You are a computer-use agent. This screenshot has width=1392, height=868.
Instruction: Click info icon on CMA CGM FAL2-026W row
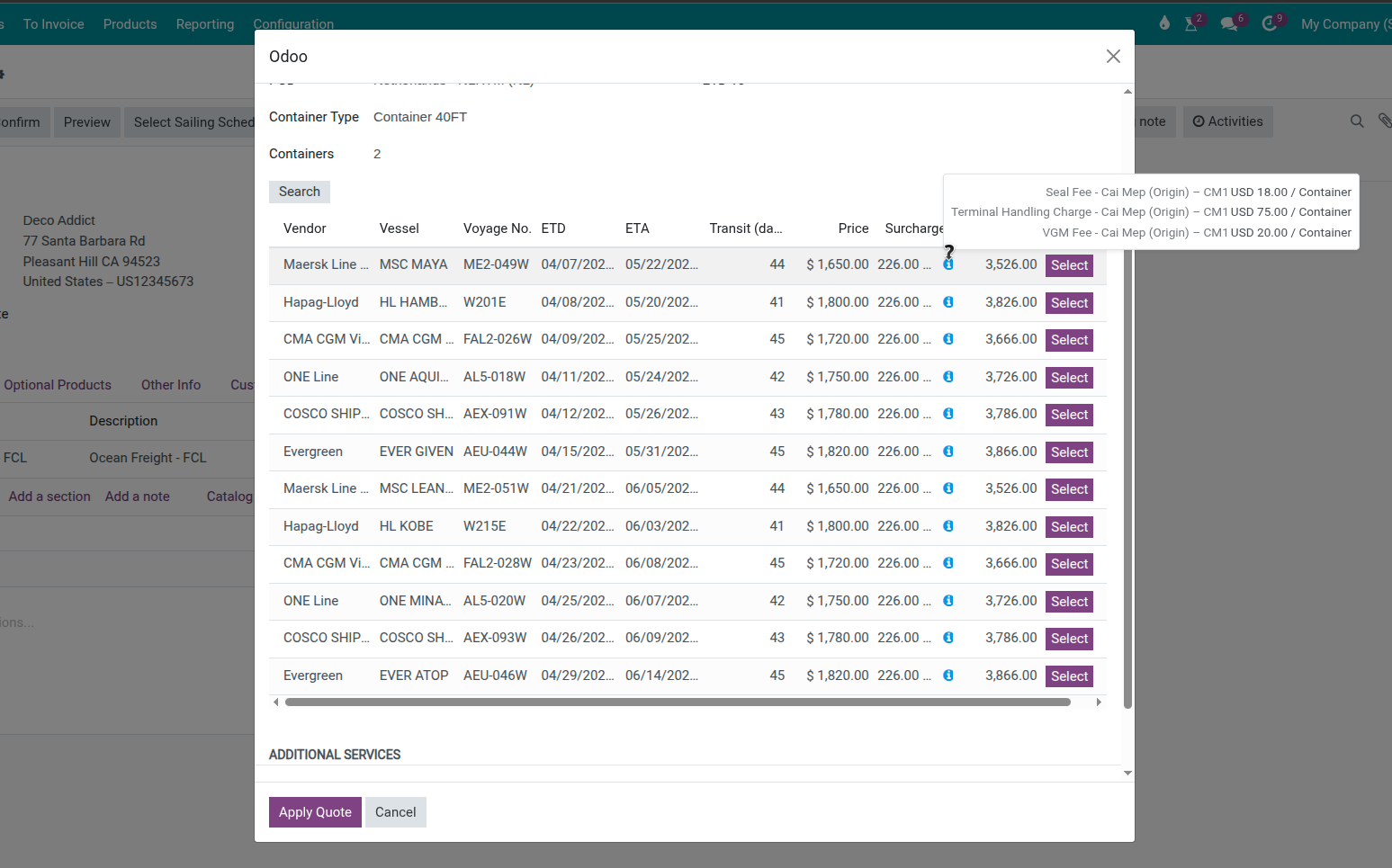pyautogui.click(x=948, y=339)
